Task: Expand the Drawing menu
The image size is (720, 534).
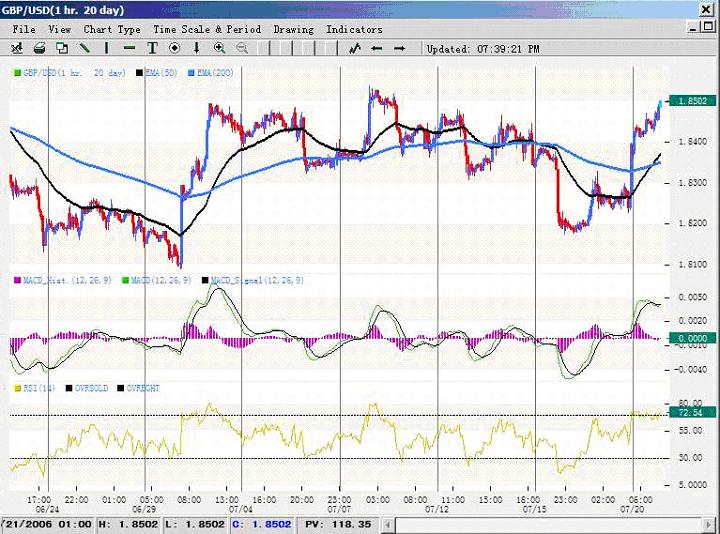Action: 293,29
